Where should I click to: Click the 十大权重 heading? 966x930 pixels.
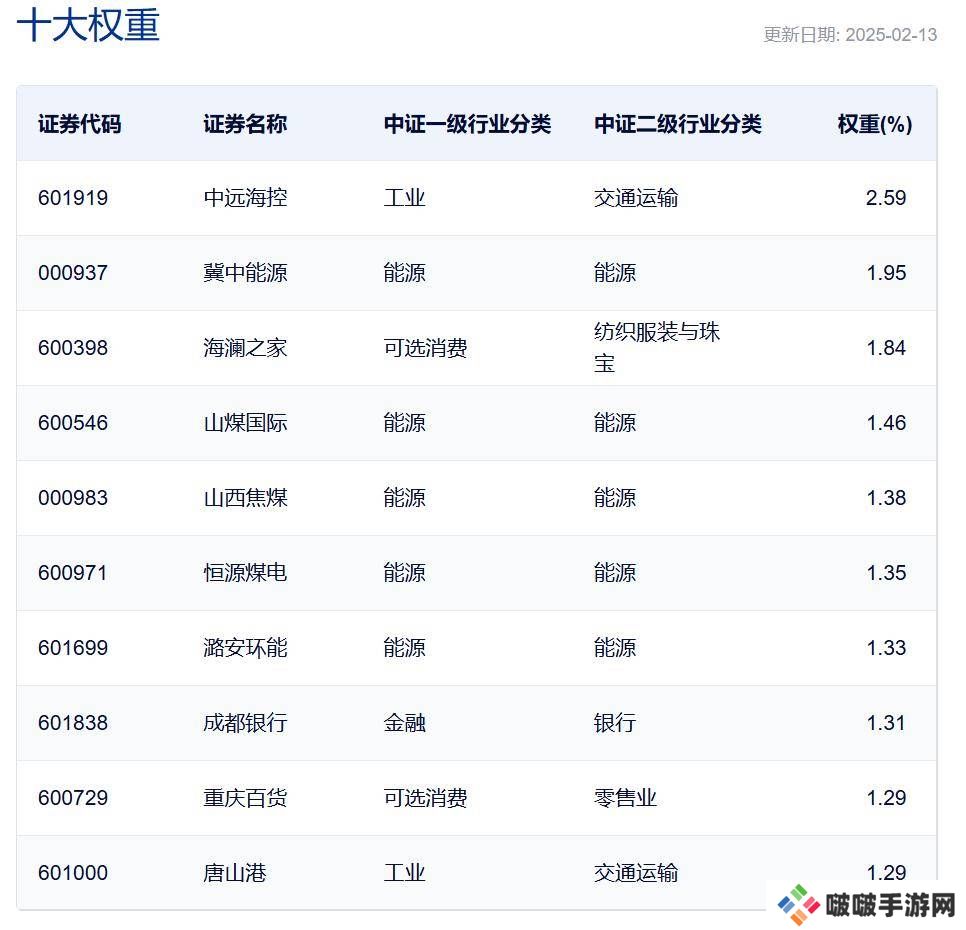88,26
